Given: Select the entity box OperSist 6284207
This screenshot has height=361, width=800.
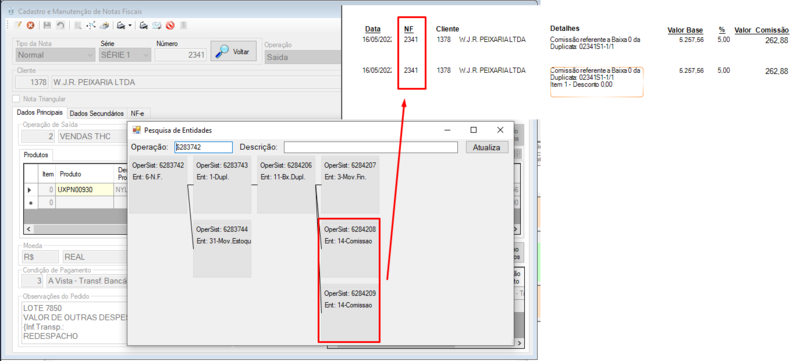Looking at the screenshot, I should [x=350, y=185].
